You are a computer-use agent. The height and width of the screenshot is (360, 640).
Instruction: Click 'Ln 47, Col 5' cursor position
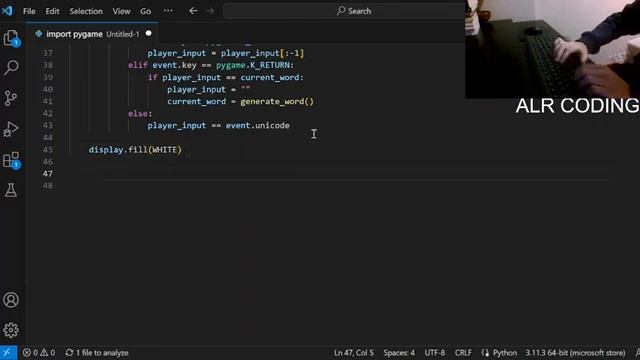point(353,353)
